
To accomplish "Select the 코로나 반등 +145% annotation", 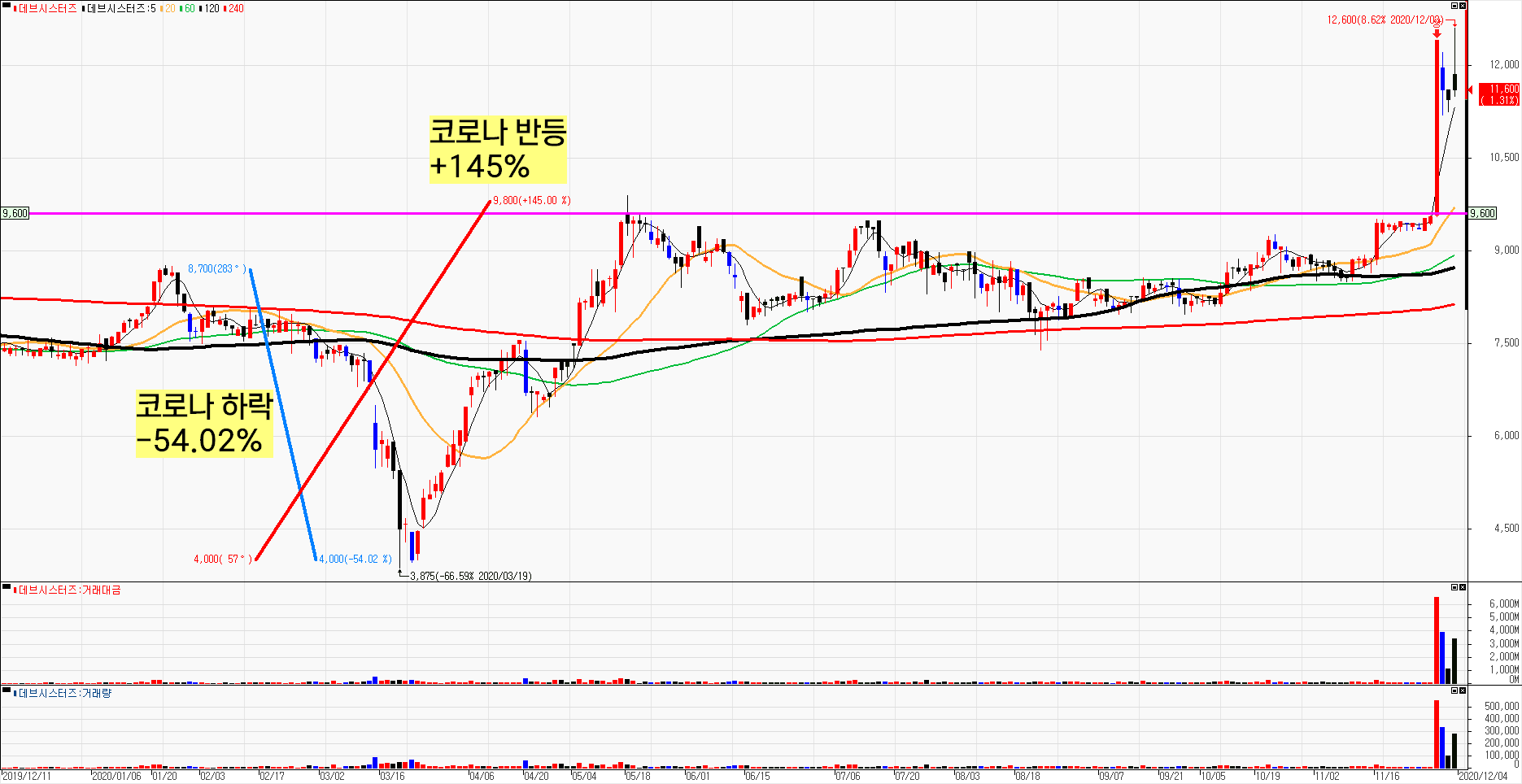I will [x=498, y=149].
